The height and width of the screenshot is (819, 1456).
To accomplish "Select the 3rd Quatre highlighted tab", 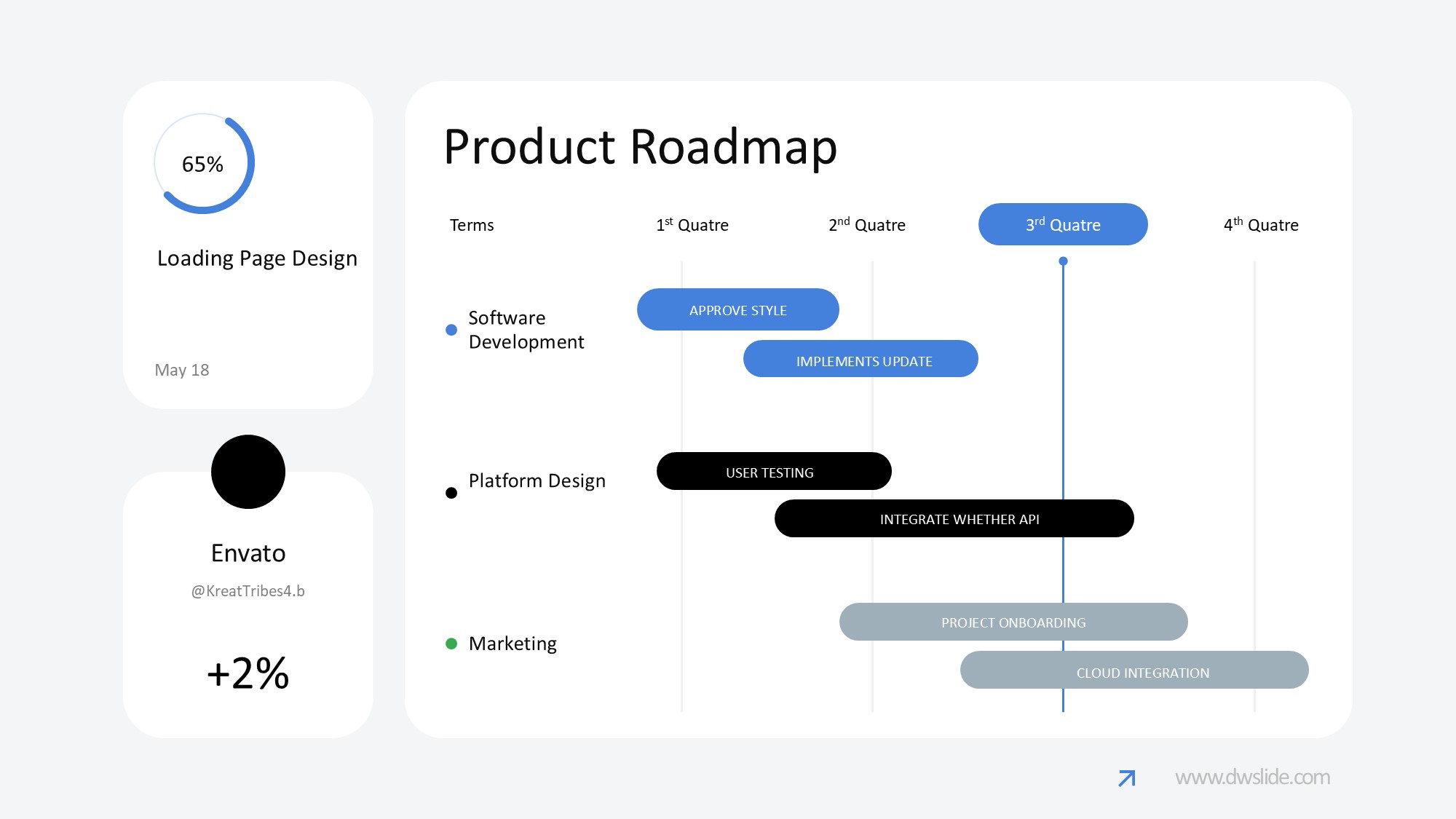I will pos(1063,224).
